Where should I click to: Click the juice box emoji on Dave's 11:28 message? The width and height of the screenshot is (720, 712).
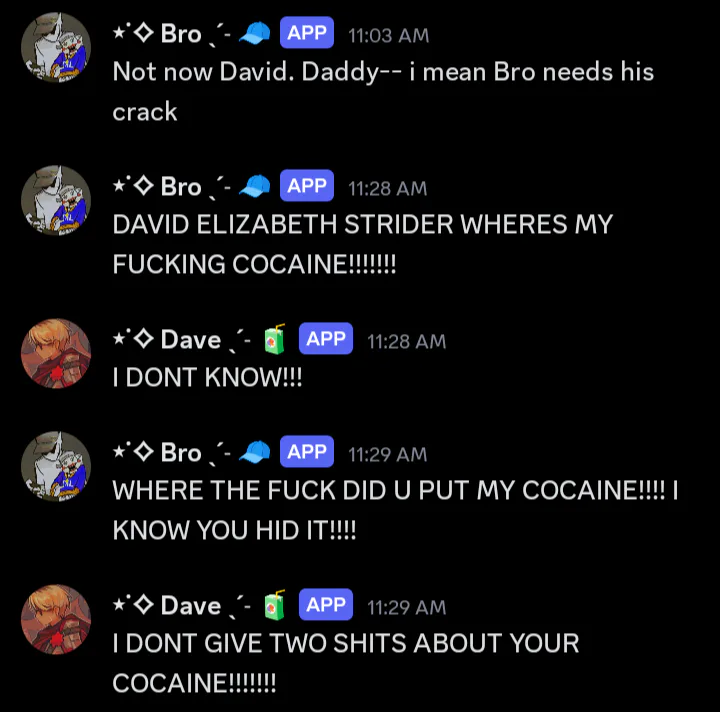point(275,339)
